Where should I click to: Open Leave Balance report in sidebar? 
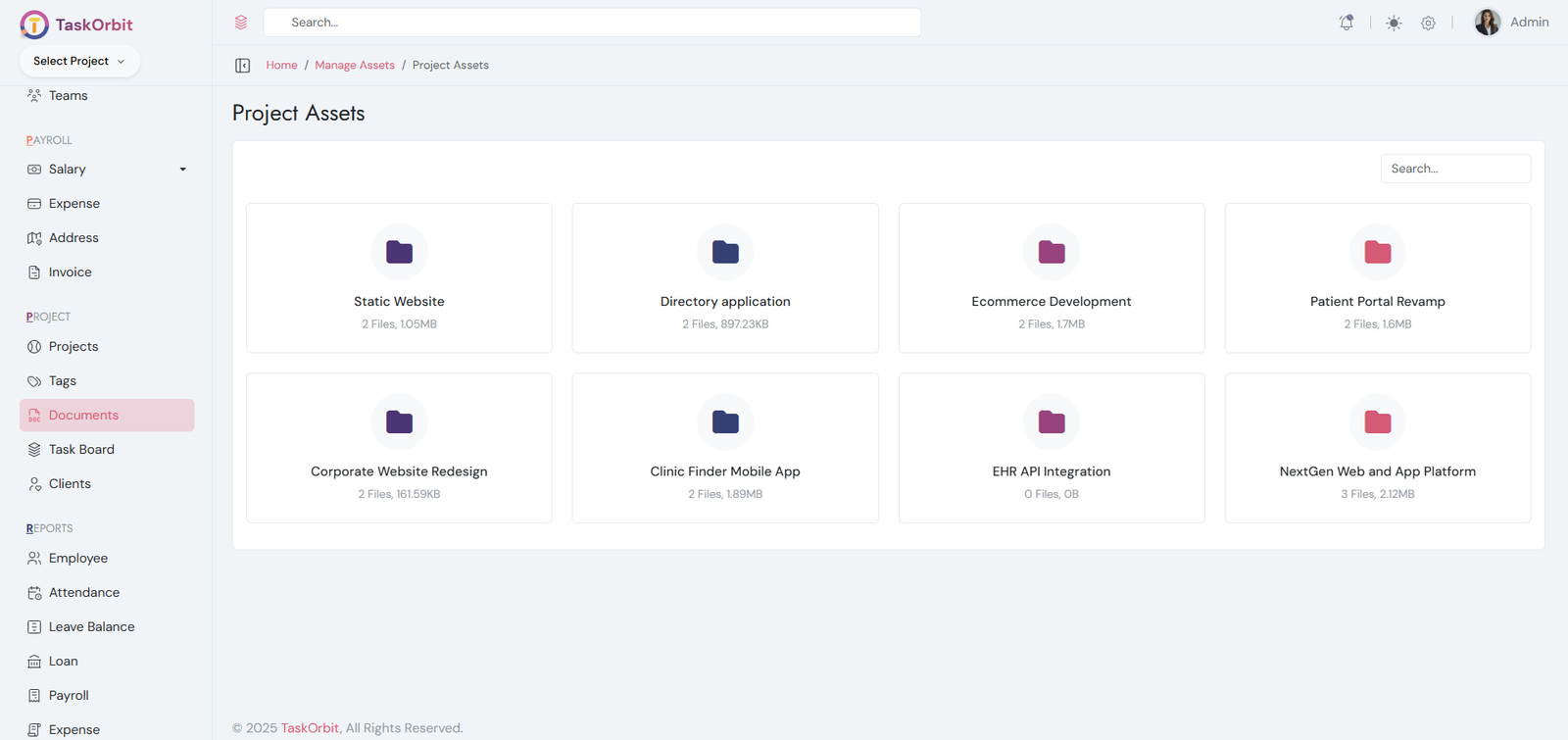(x=91, y=627)
